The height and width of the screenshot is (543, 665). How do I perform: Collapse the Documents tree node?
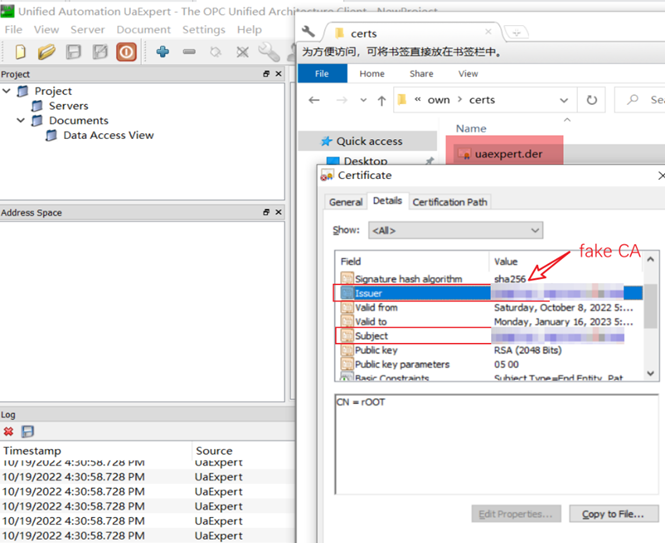pos(20,120)
